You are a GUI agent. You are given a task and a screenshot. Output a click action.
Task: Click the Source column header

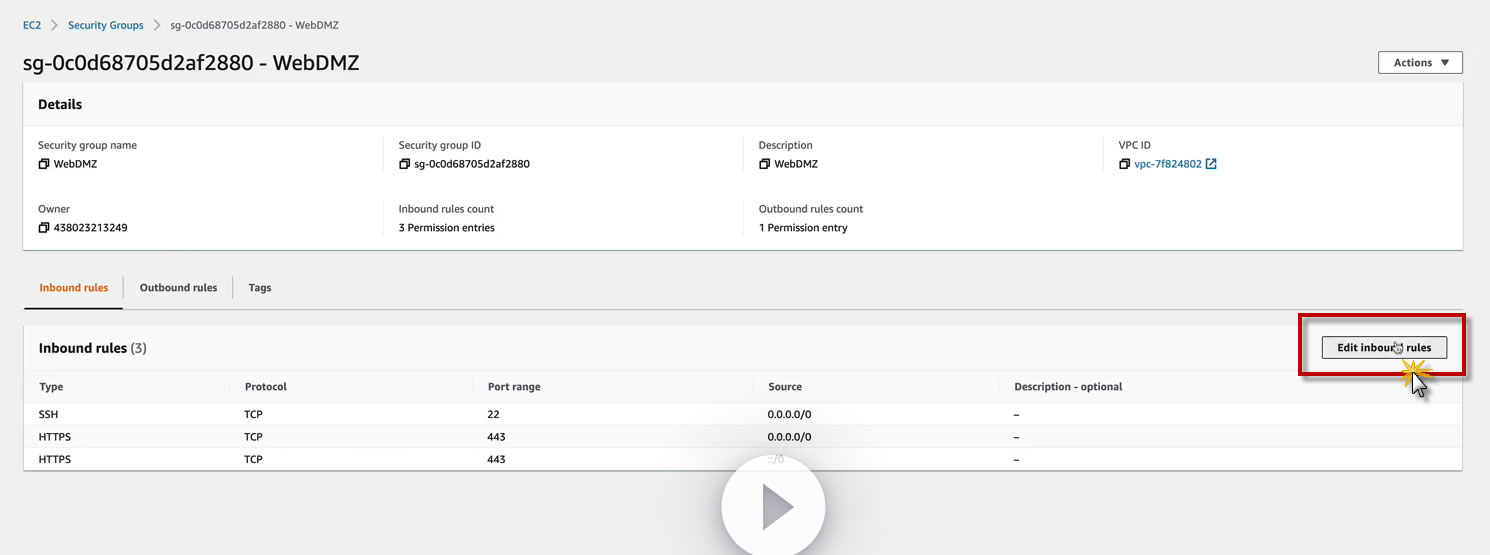pyautogui.click(x=785, y=387)
